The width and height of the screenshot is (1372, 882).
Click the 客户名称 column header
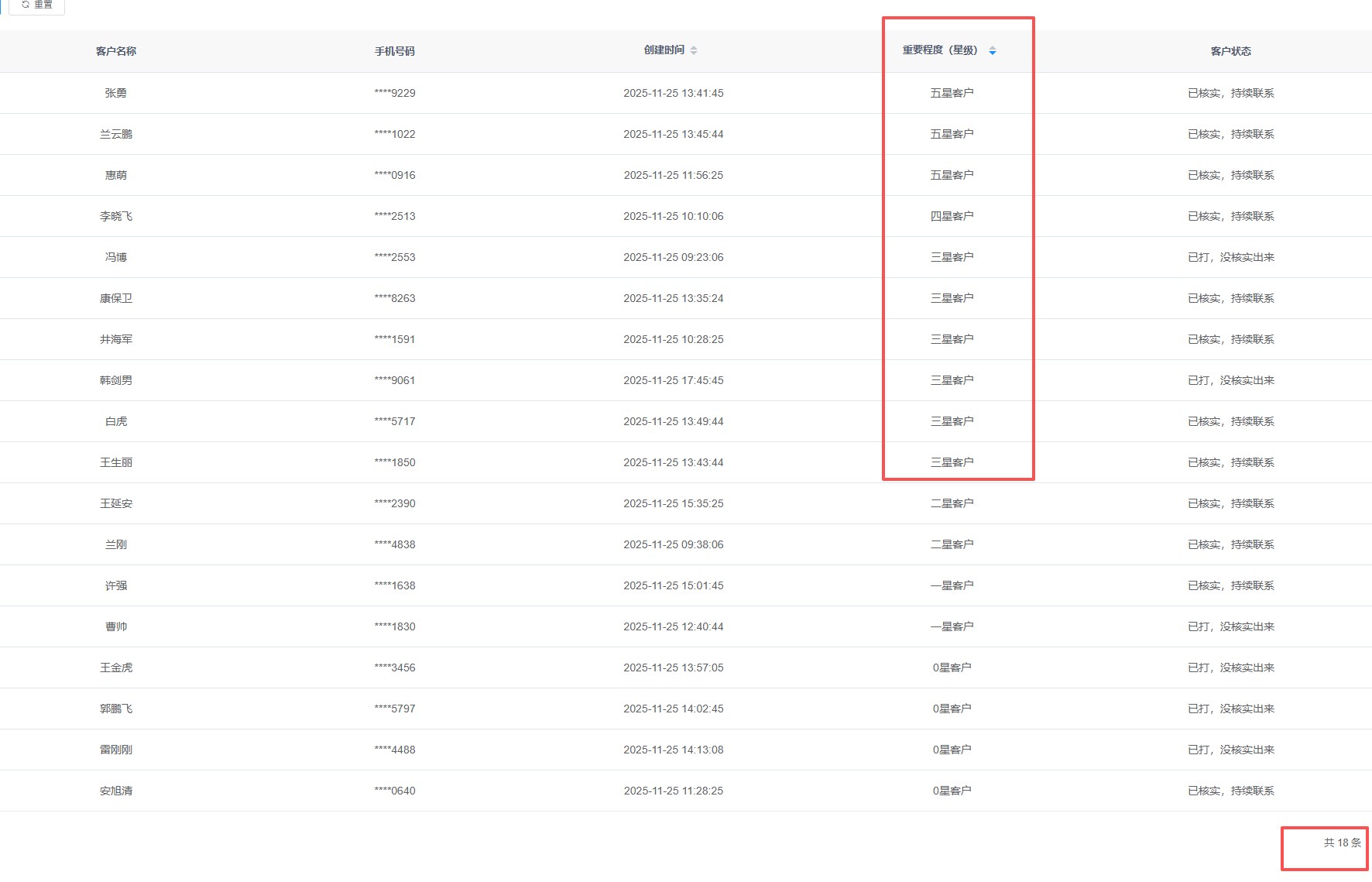[116, 51]
